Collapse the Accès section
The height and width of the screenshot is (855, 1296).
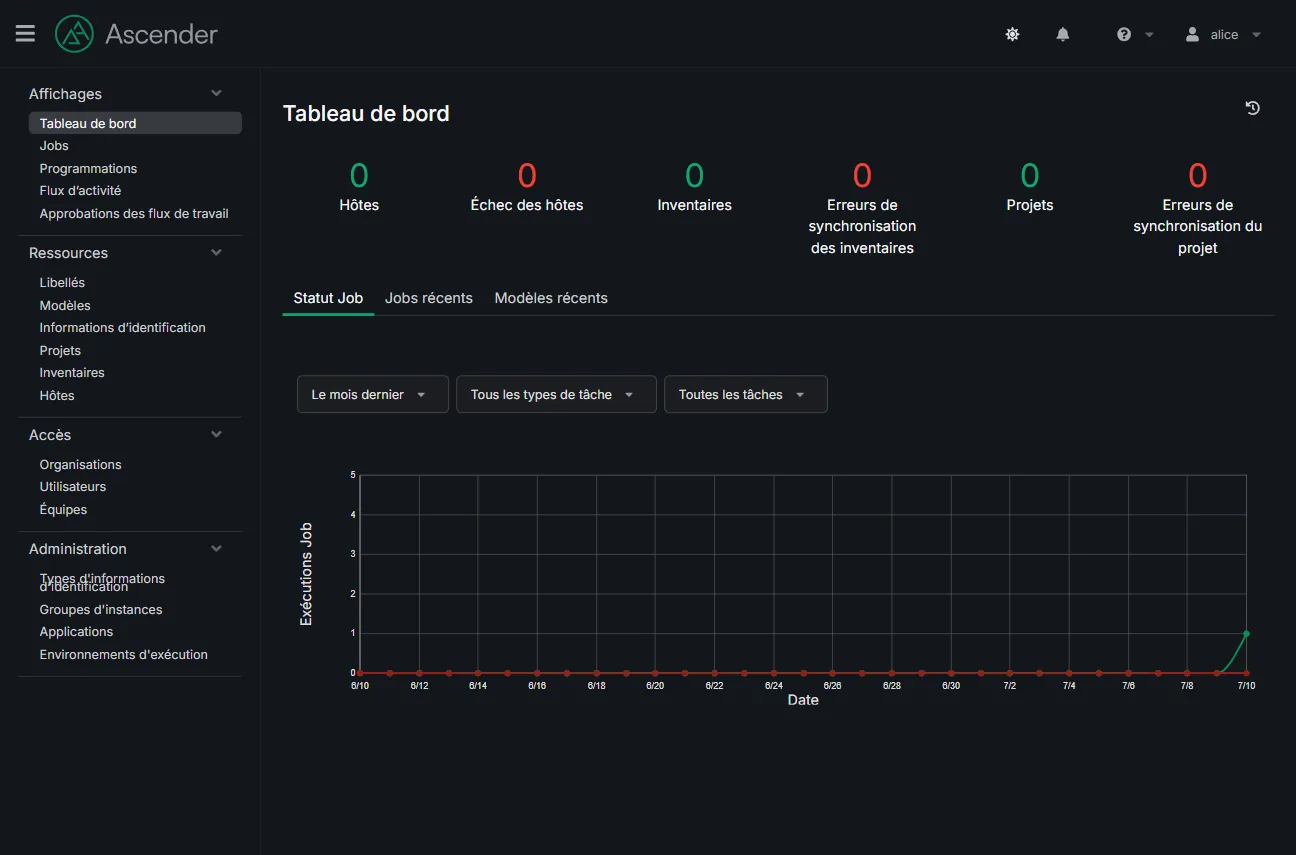coord(216,434)
